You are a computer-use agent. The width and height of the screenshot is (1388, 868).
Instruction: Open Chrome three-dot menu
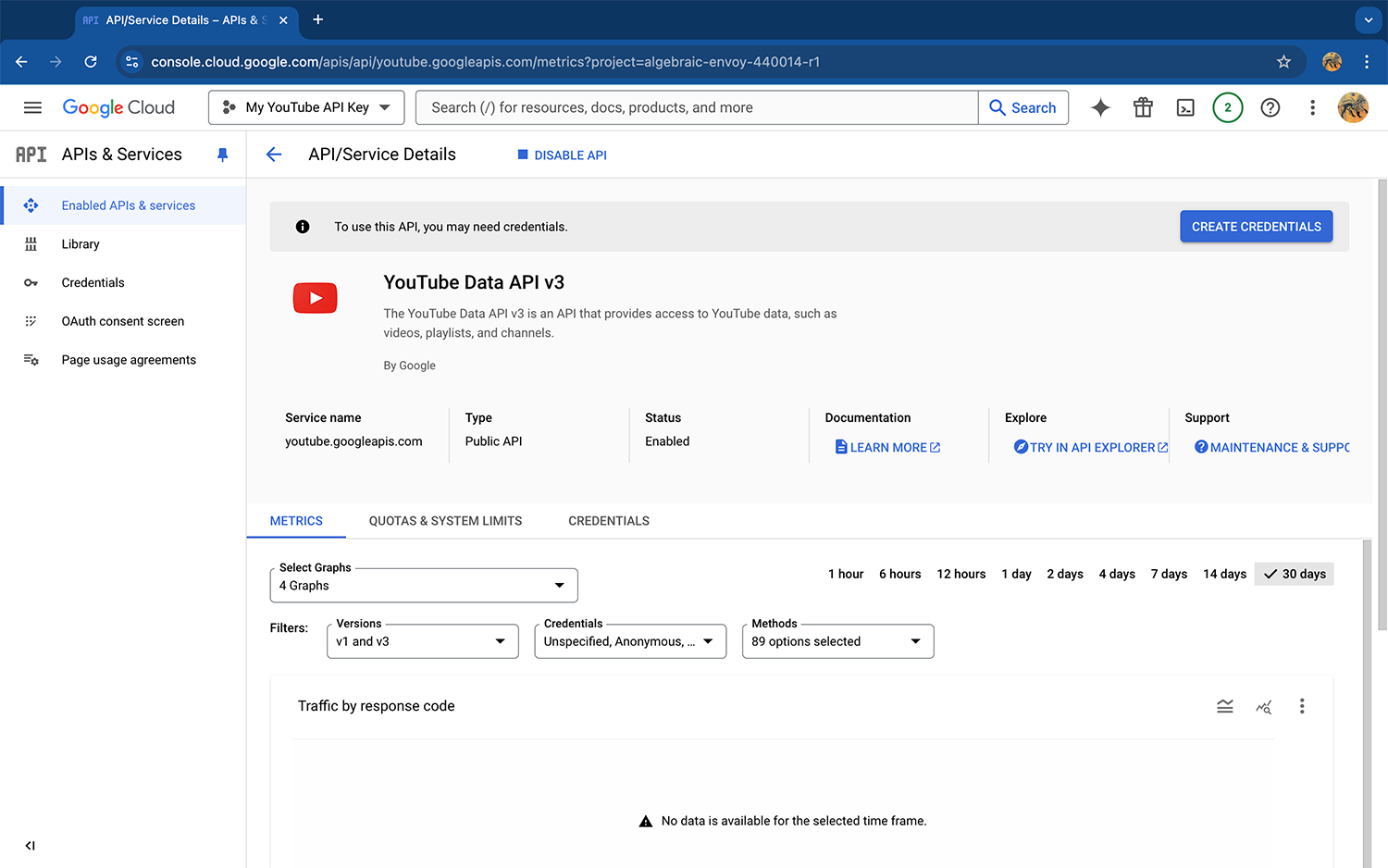pos(1367,62)
